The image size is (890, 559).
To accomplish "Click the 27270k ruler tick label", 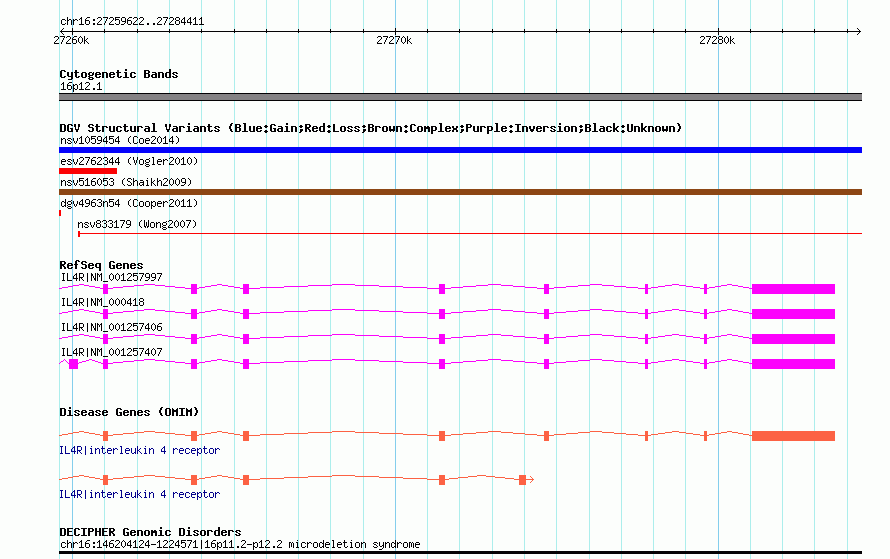I will (394, 40).
